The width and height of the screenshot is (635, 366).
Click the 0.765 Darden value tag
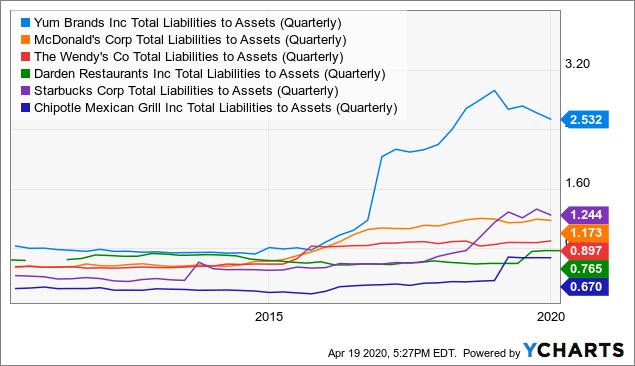pyautogui.click(x=585, y=268)
